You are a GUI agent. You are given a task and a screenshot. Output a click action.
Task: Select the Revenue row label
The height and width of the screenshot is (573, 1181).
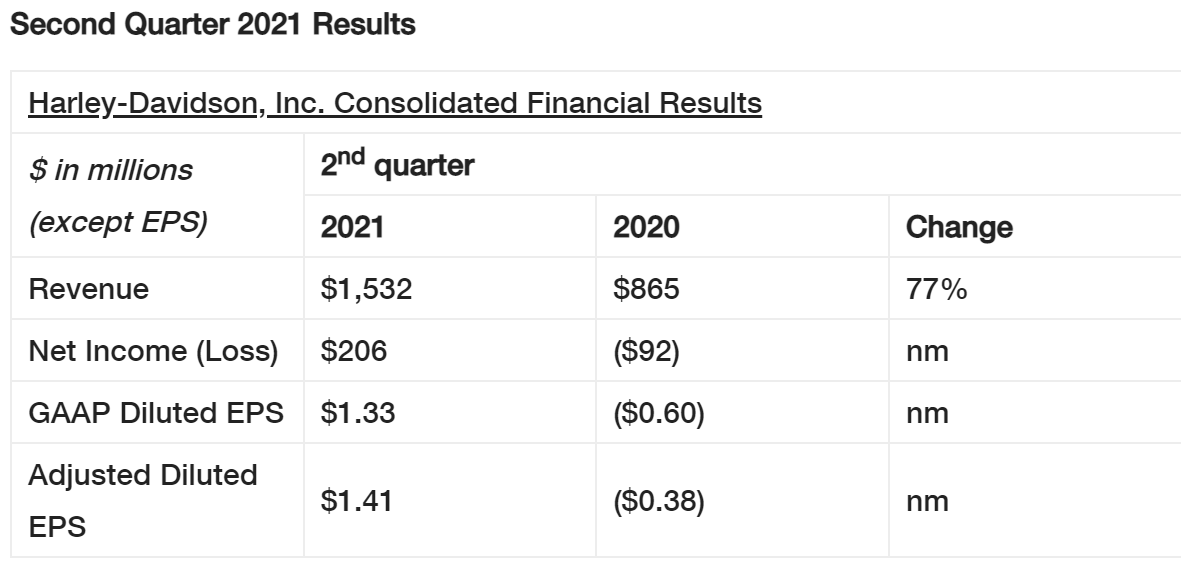pyautogui.click(x=89, y=289)
